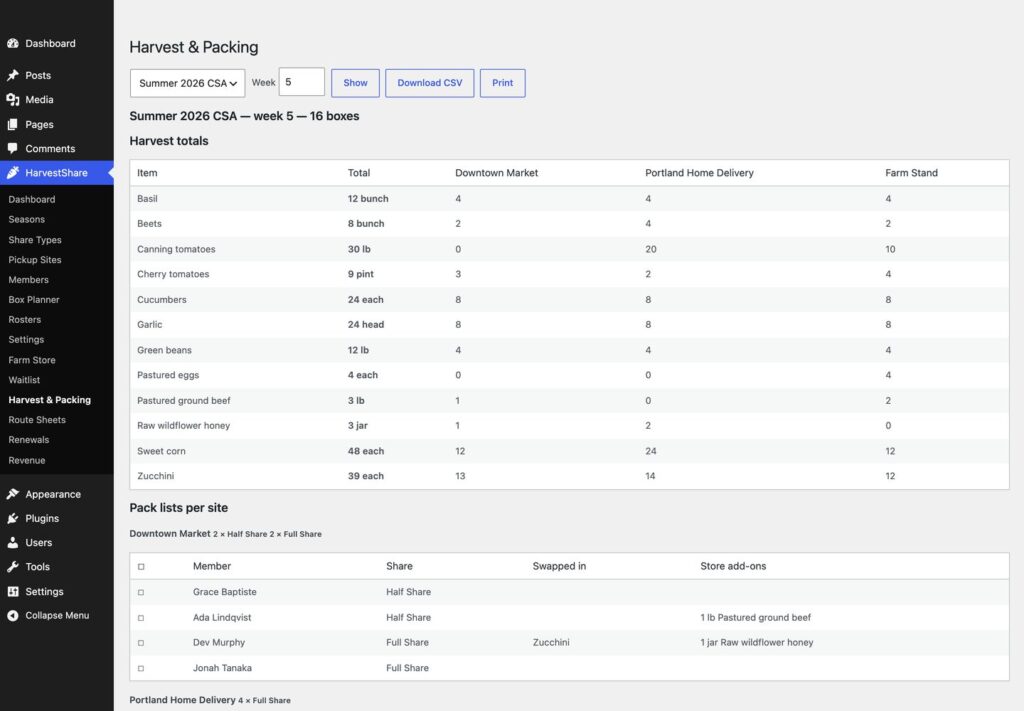The image size is (1024, 711).
Task: Click the Appearance paintbrush icon
Action: click(x=12, y=494)
